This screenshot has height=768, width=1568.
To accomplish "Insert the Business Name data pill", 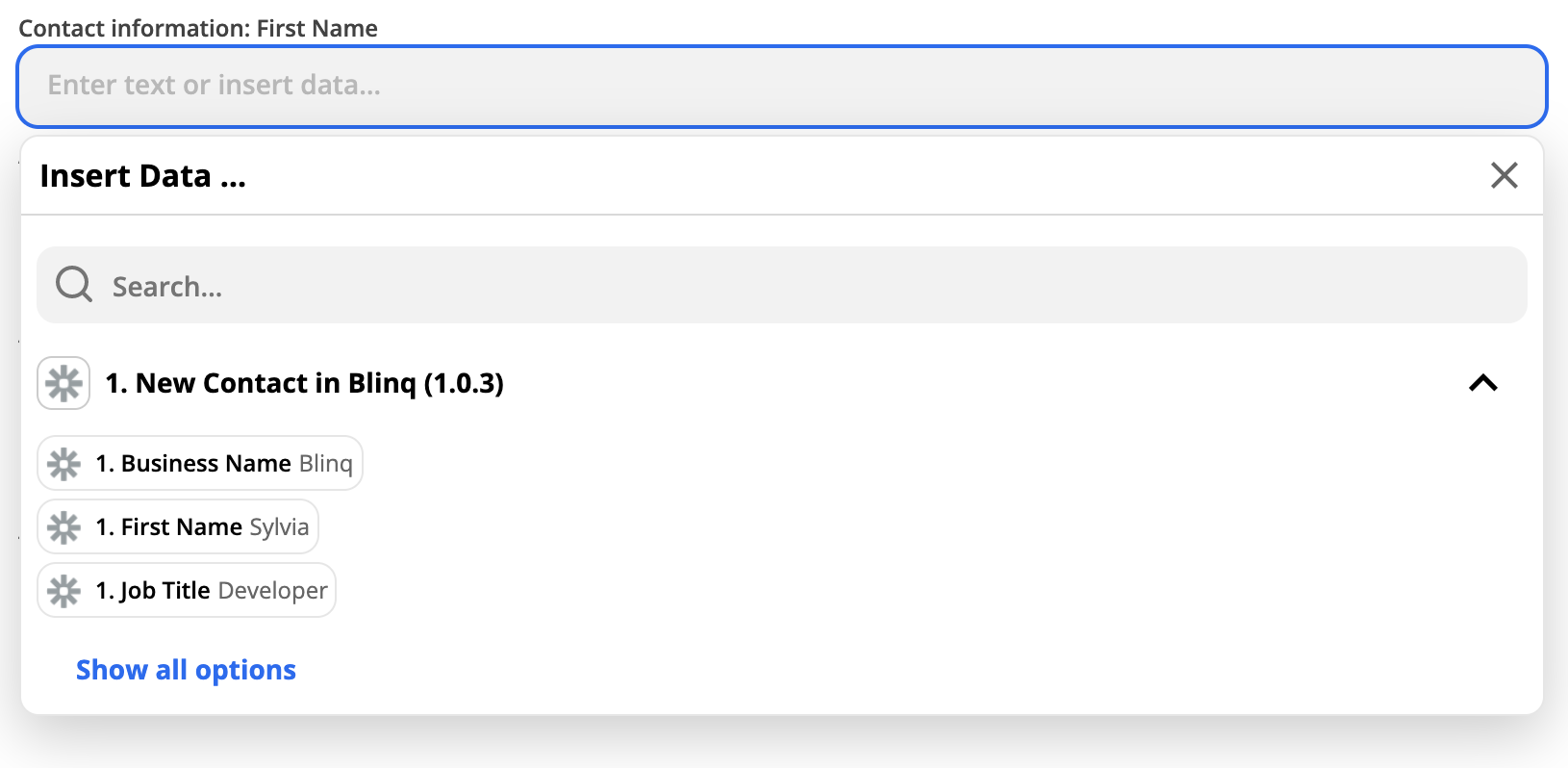I will coord(200,463).
